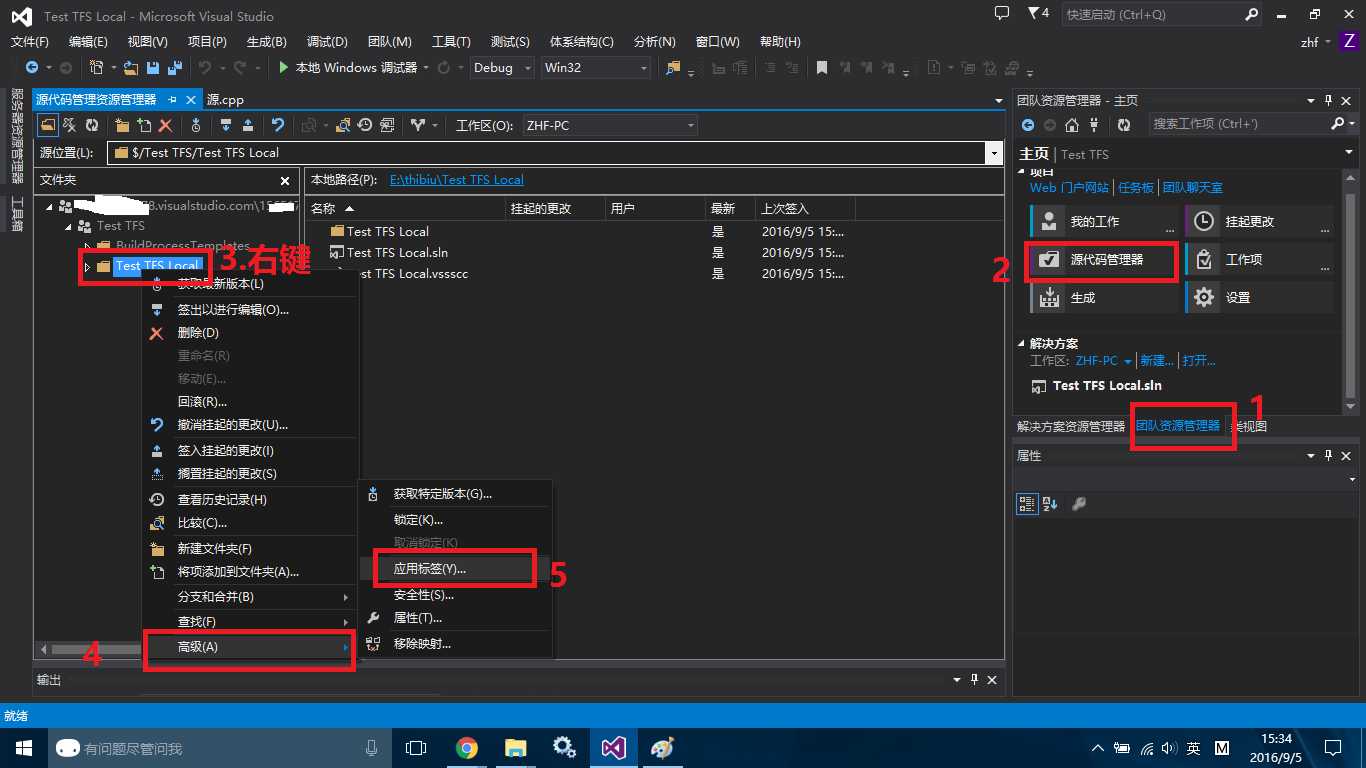Click the view history clock toolbar icon
The image size is (1366, 768).
pyautogui.click(x=365, y=125)
